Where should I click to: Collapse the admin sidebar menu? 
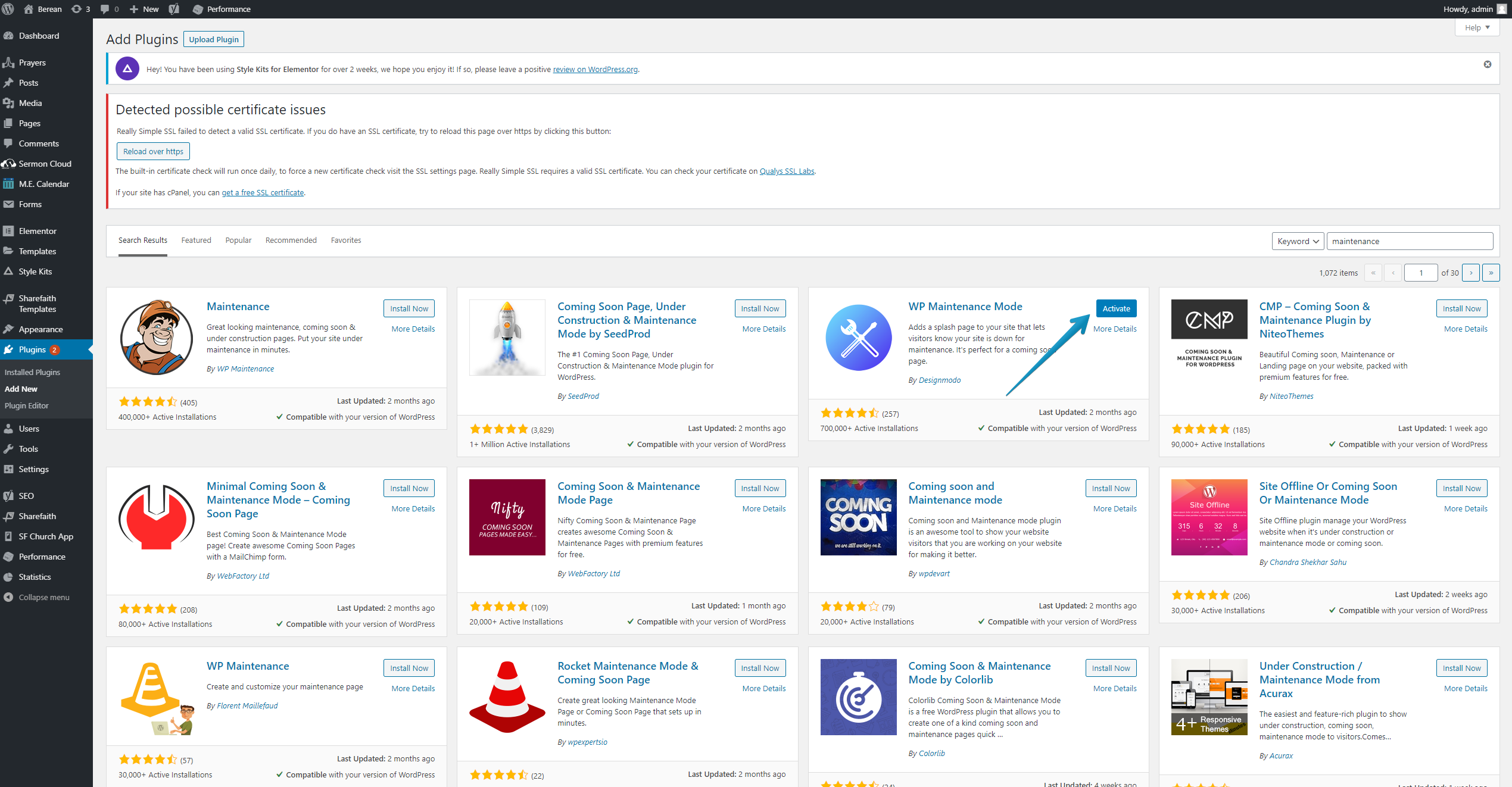tap(43, 597)
